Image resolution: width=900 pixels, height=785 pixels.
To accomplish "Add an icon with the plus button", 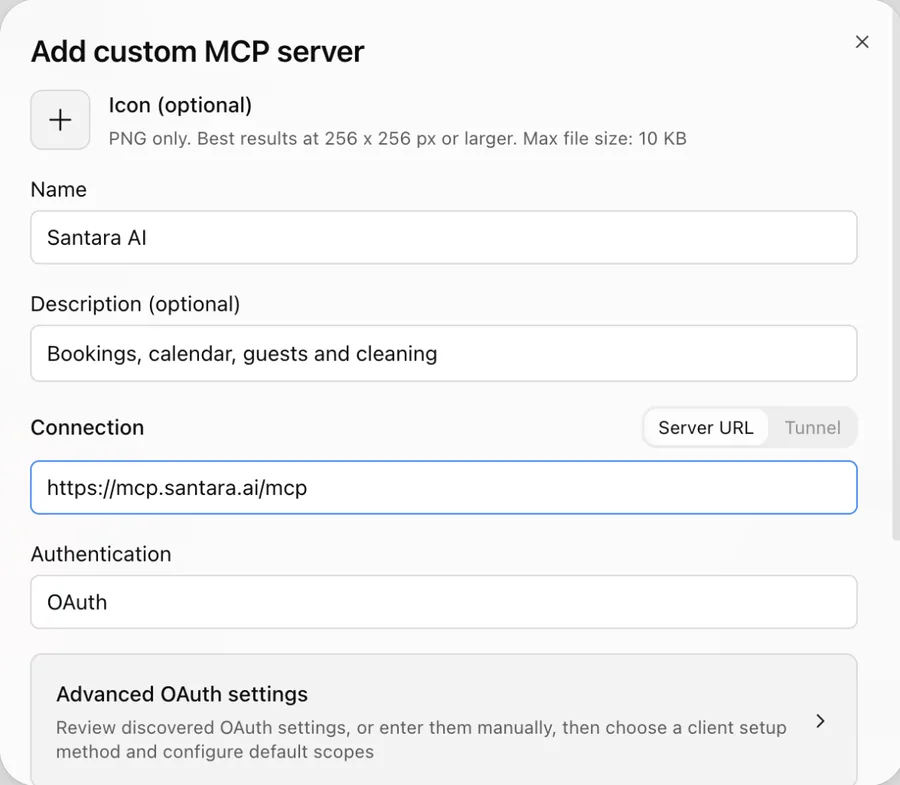I will coord(60,120).
